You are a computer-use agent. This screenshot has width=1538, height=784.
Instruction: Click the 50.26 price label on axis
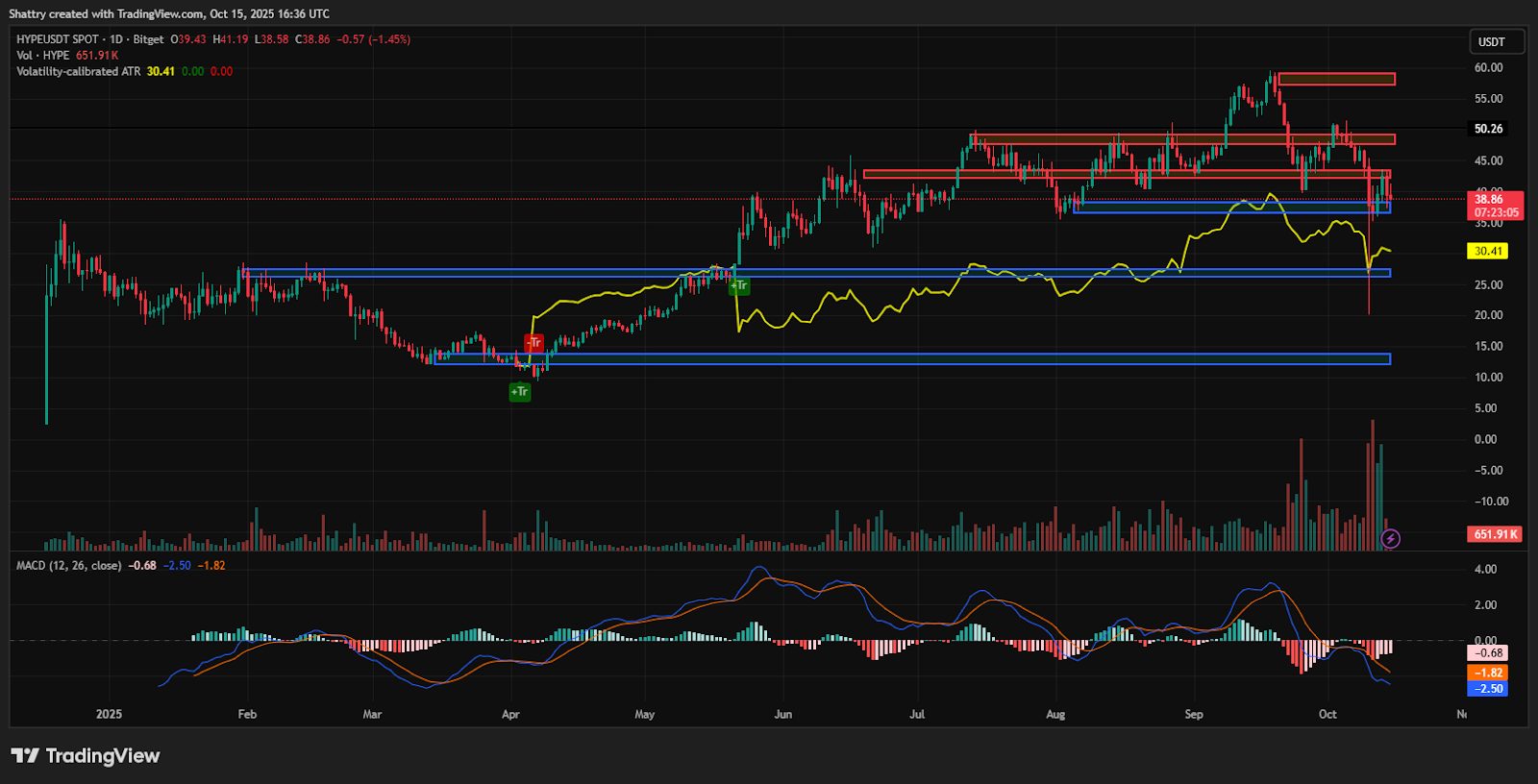[1488, 129]
